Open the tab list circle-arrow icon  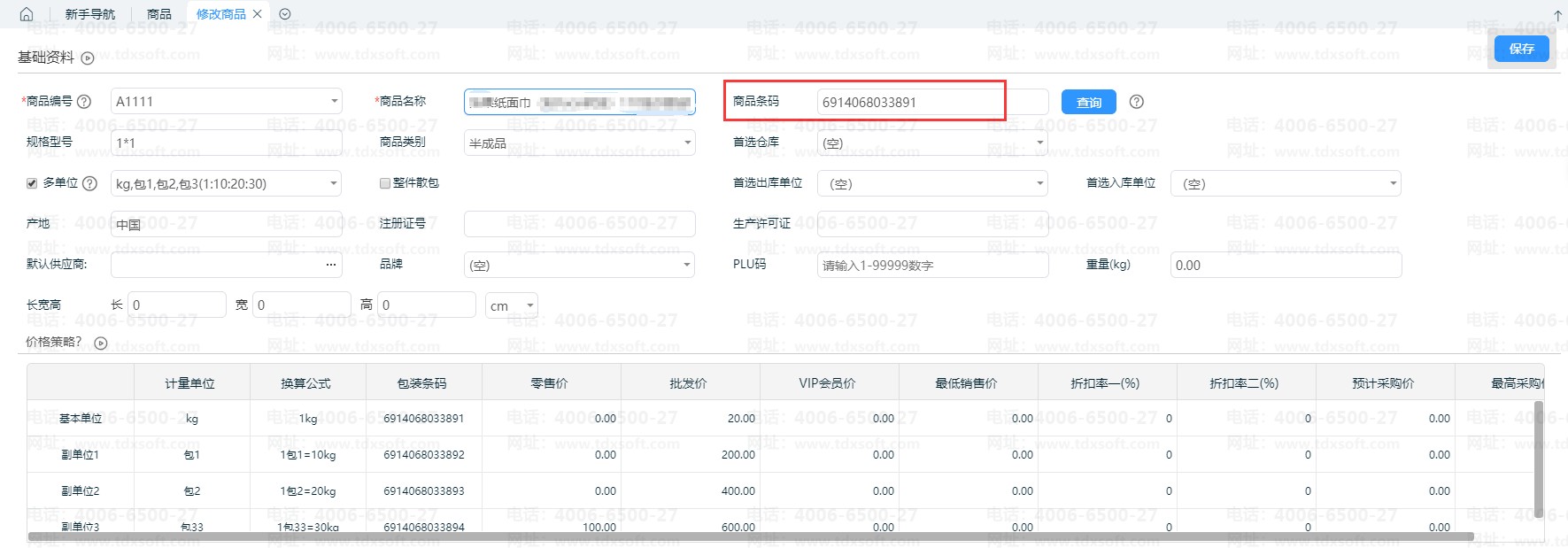pyautogui.click(x=285, y=14)
